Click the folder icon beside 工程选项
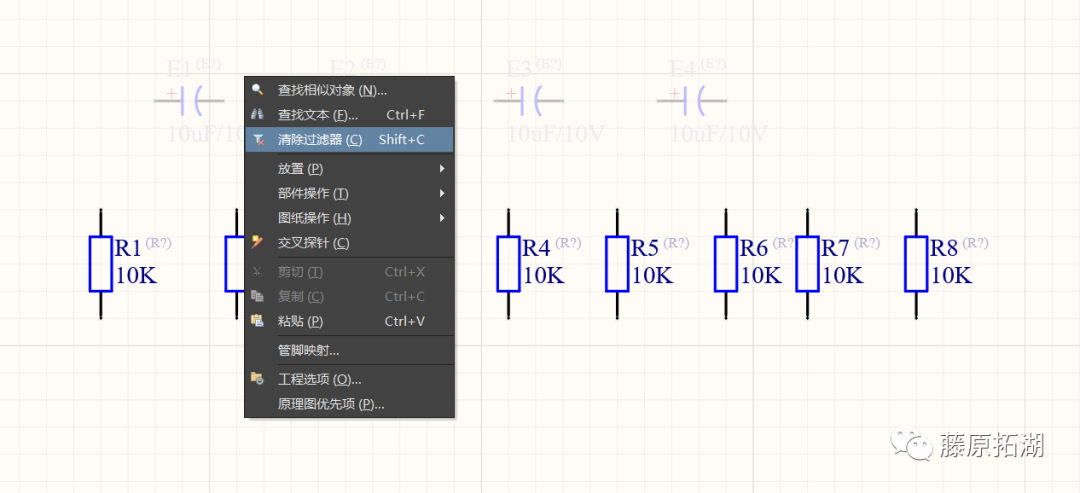The height and width of the screenshot is (493, 1080). 258,379
